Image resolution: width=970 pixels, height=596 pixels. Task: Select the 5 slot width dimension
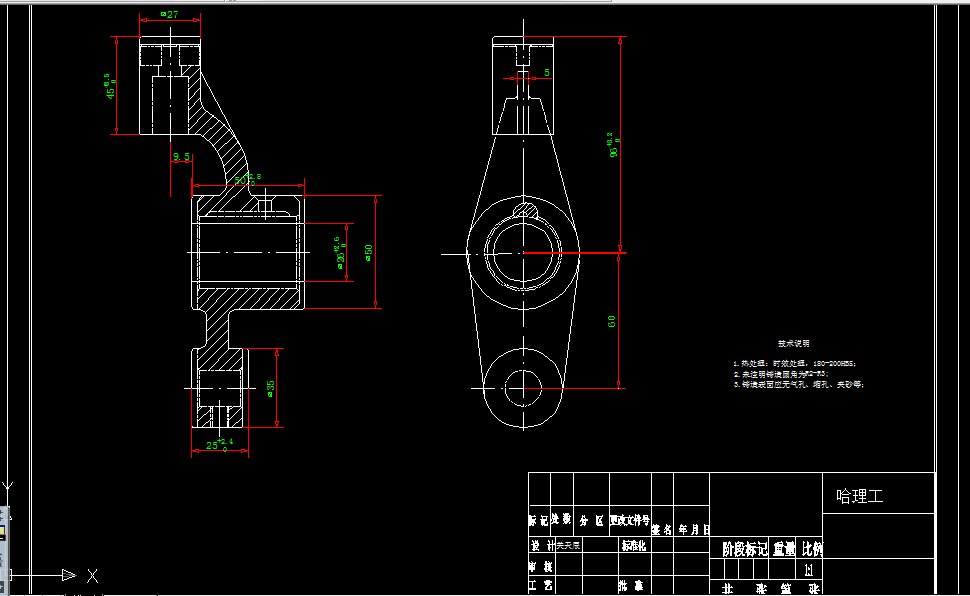click(x=547, y=72)
